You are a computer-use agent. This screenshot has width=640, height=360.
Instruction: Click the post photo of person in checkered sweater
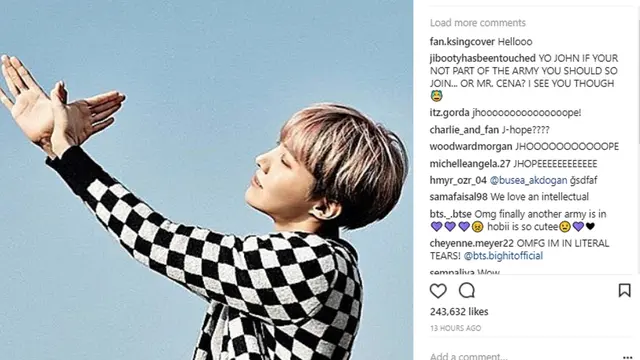click(x=207, y=180)
